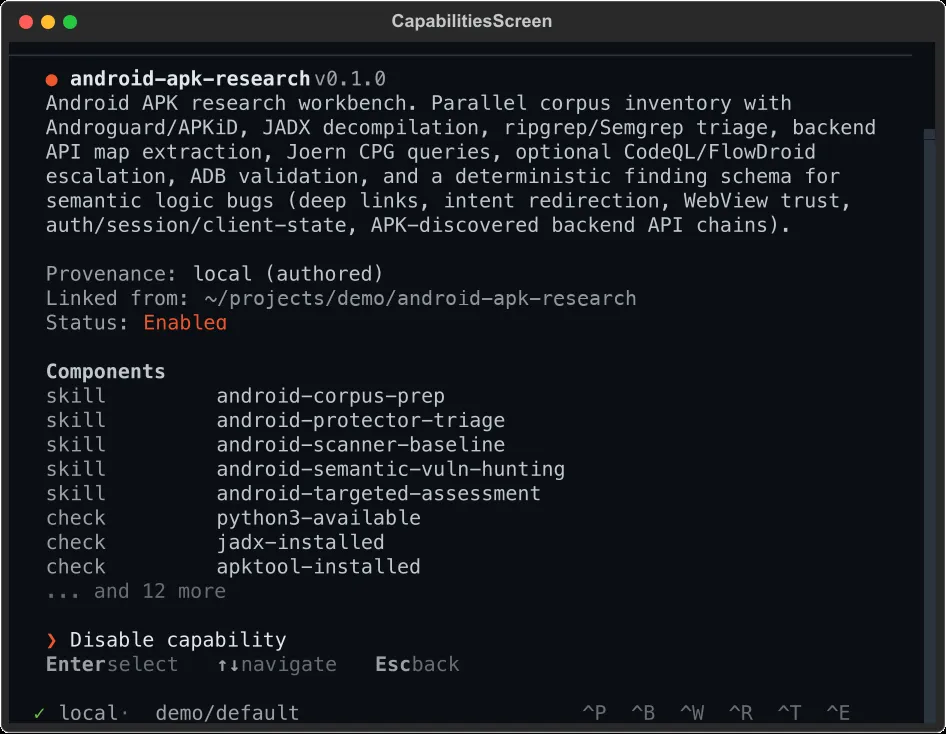Select the jadx-installed check row
Image resolution: width=946 pixels, height=734 pixels.
tap(215, 542)
